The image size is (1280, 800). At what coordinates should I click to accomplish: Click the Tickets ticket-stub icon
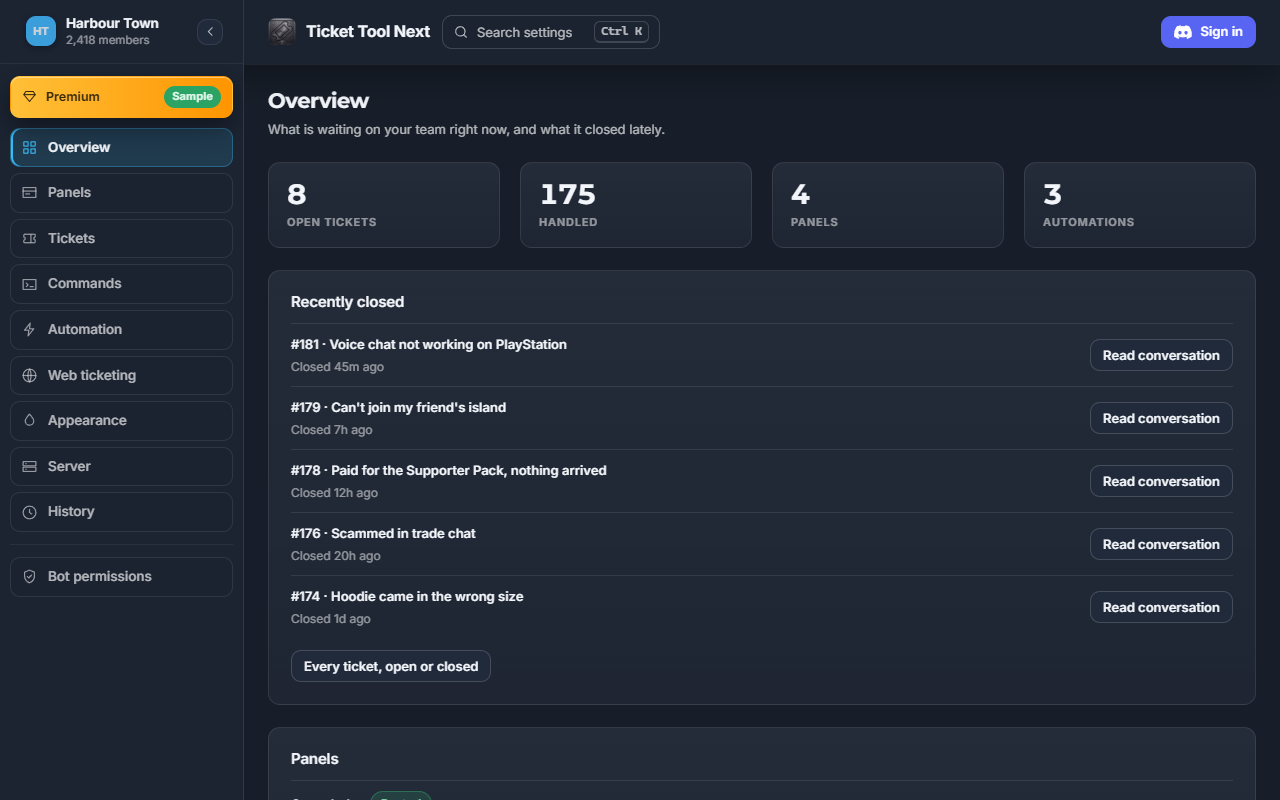coord(29,239)
